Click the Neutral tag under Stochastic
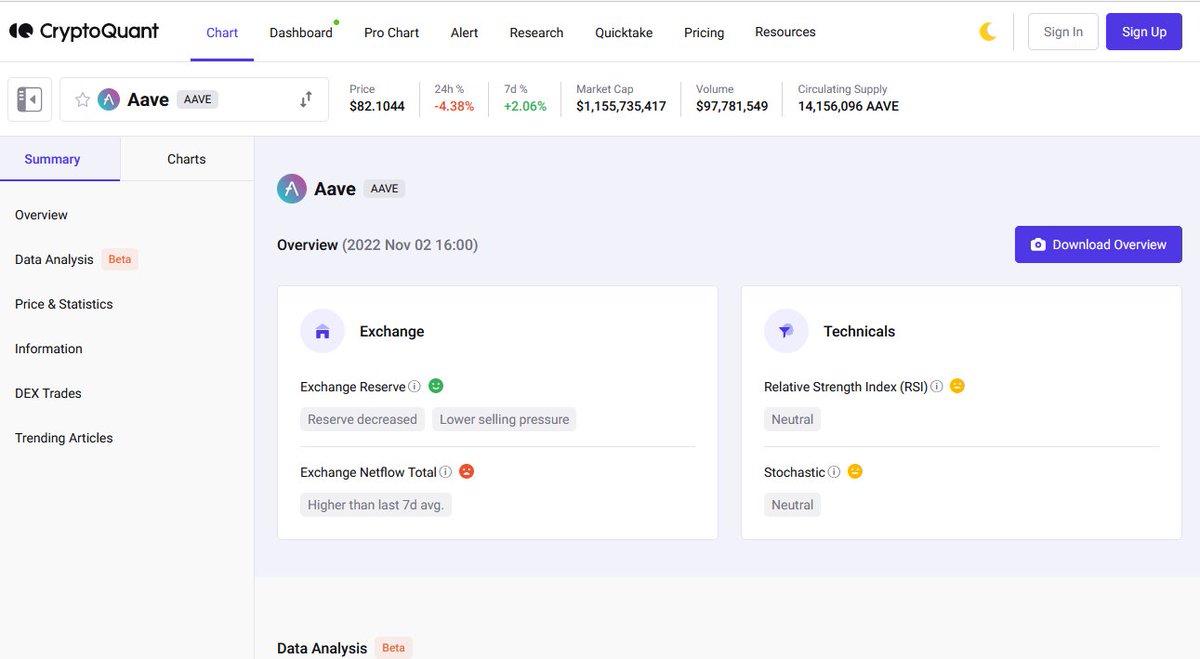Image resolution: width=1200 pixels, height=659 pixels. [x=793, y=505]
